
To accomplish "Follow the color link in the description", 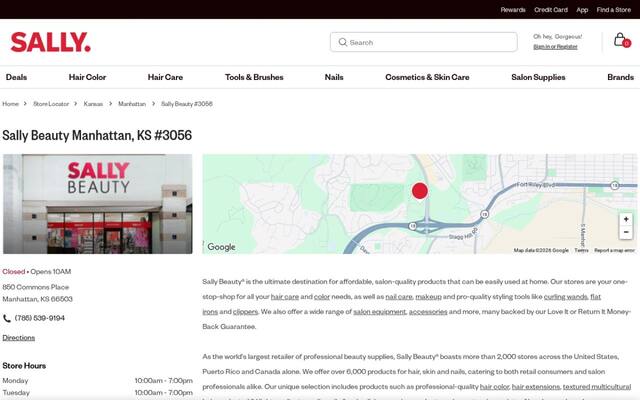I will [x=322, y=297].
